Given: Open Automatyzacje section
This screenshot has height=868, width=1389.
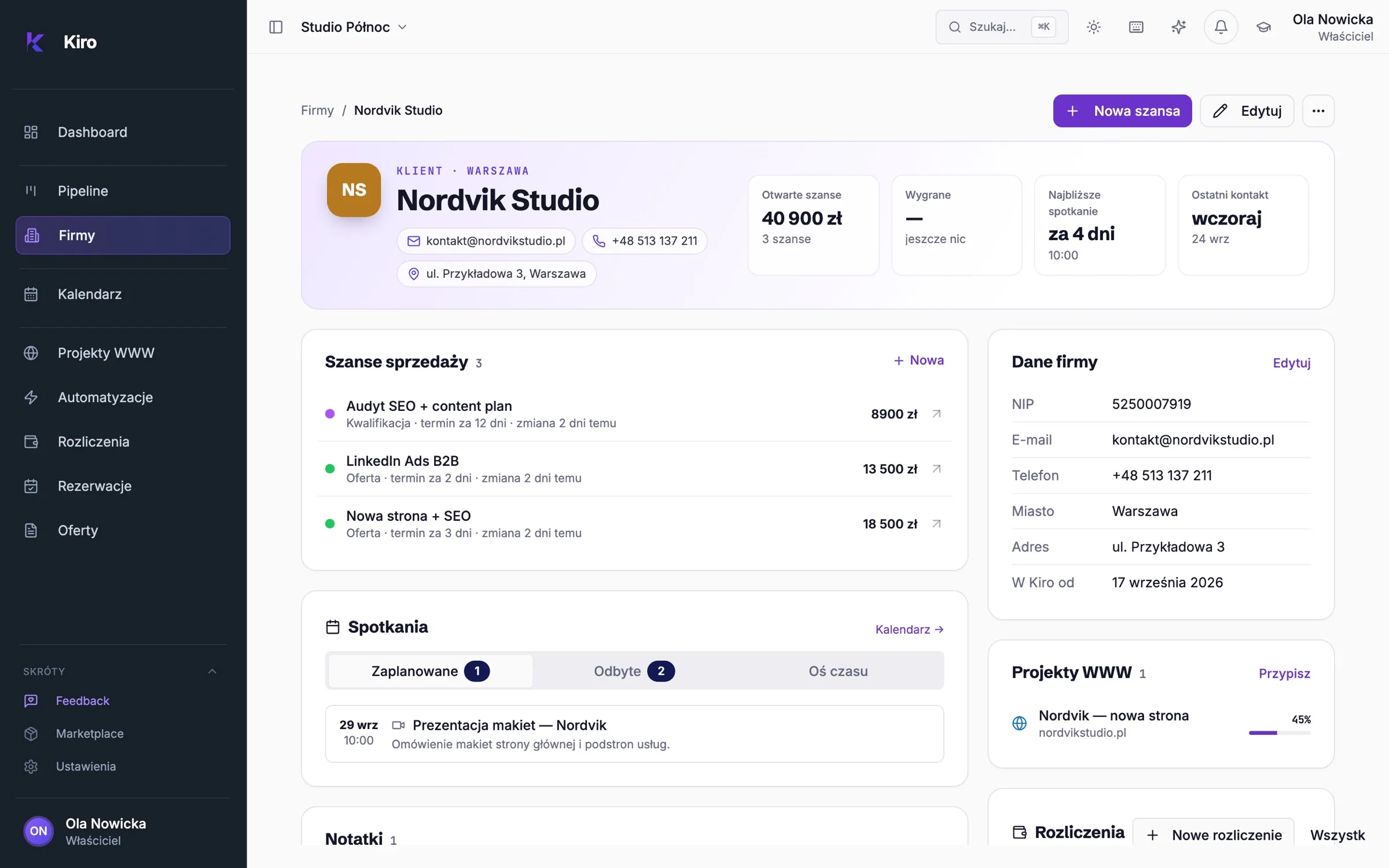Looking at the screenshot, I should tap(123, 398).
